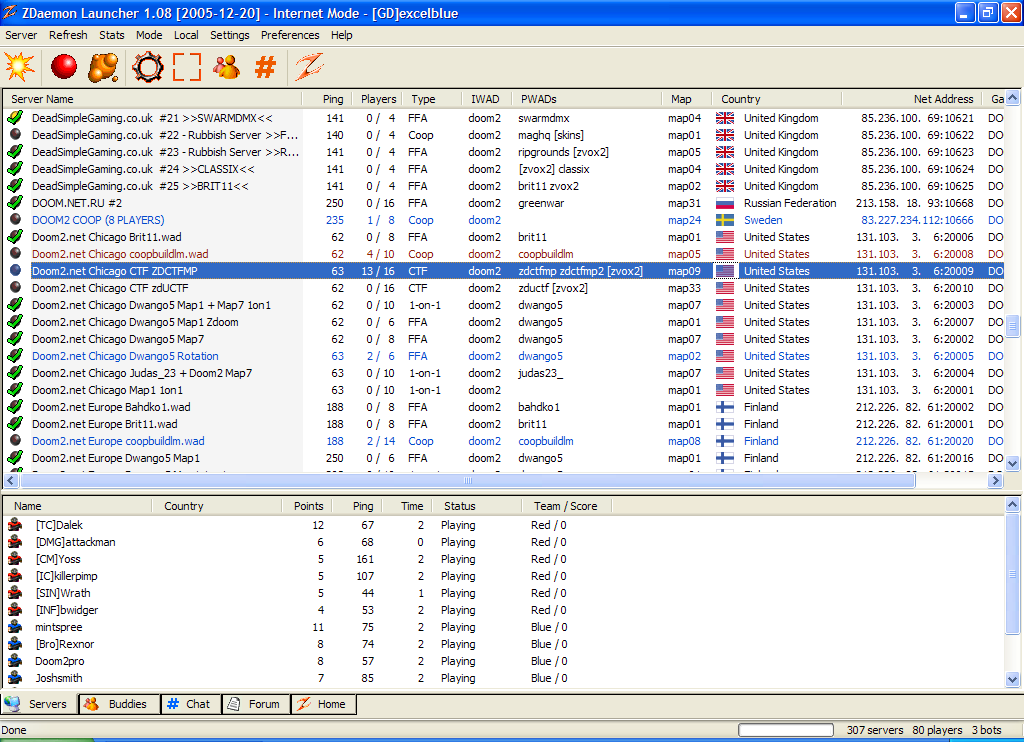Screen dimensions: 1024x742
Task: Sort server list by Country column header
Action: click(776, 99)
